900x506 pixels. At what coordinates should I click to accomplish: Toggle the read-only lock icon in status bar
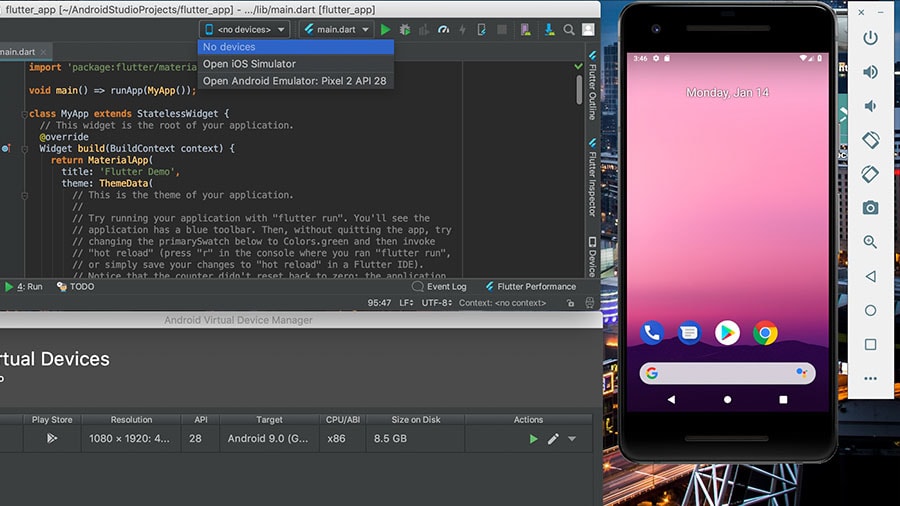[x=570, y=303]
